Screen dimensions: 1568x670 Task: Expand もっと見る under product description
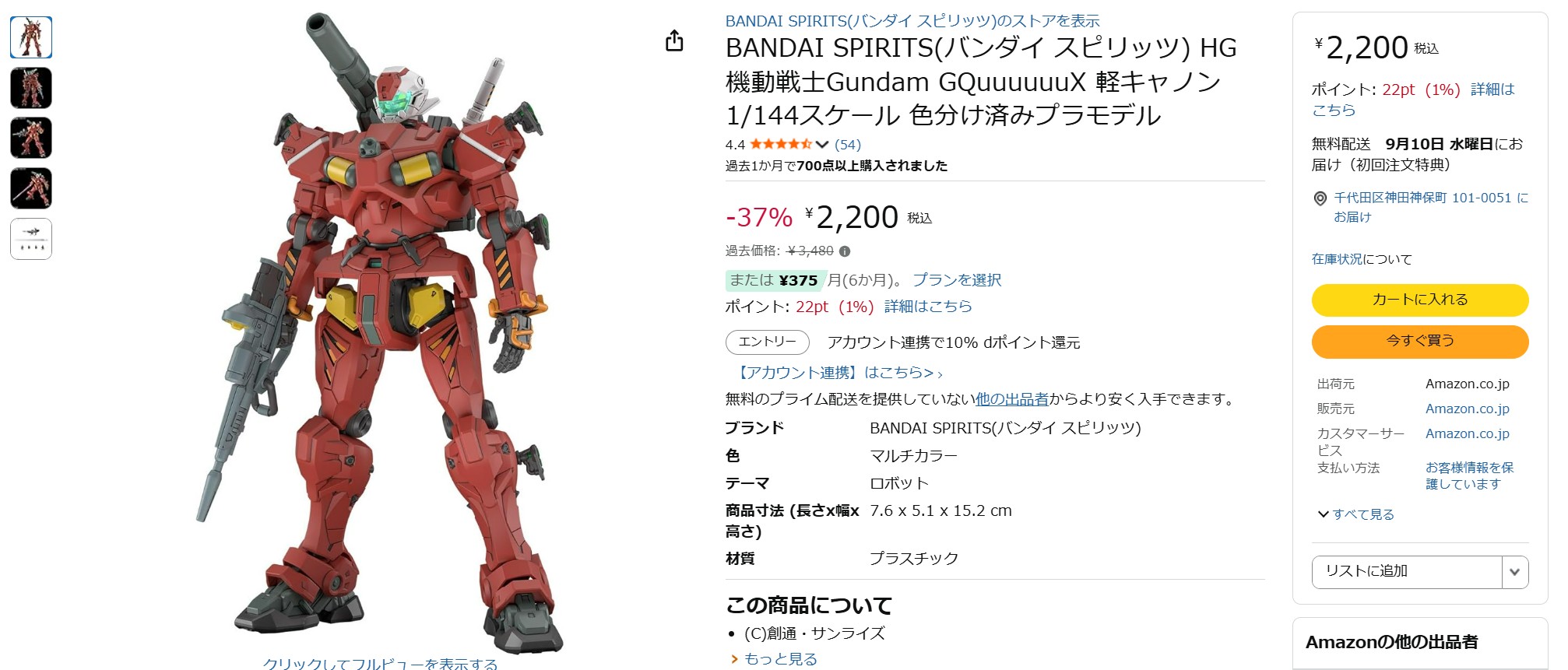(774, 659)
